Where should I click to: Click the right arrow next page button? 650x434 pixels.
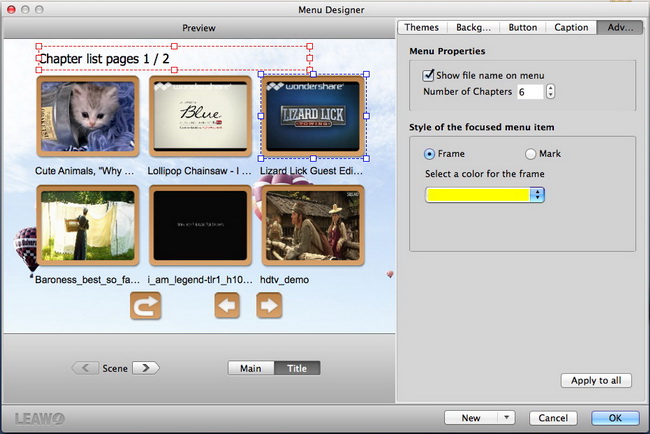(x=269, y=305)
